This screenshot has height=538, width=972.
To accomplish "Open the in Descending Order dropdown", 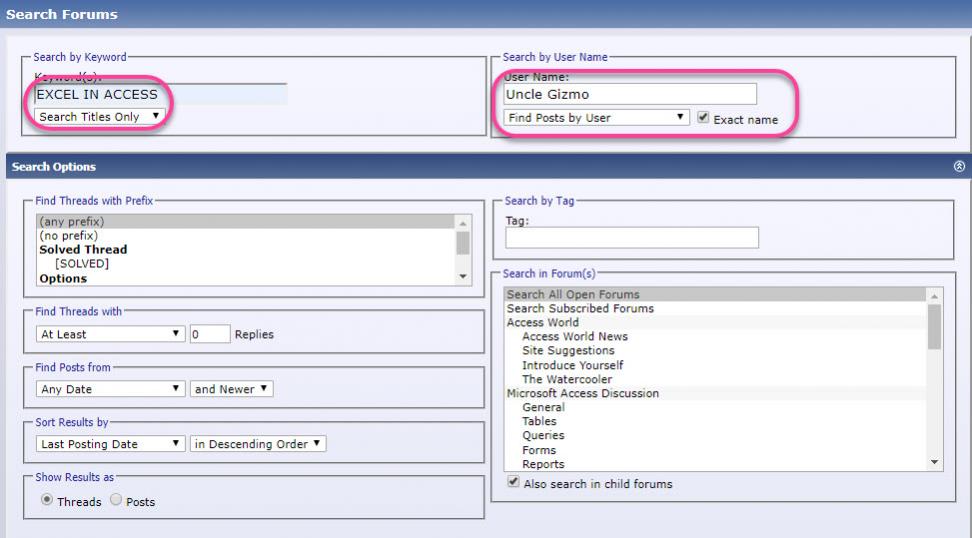I will pos(258,444).
